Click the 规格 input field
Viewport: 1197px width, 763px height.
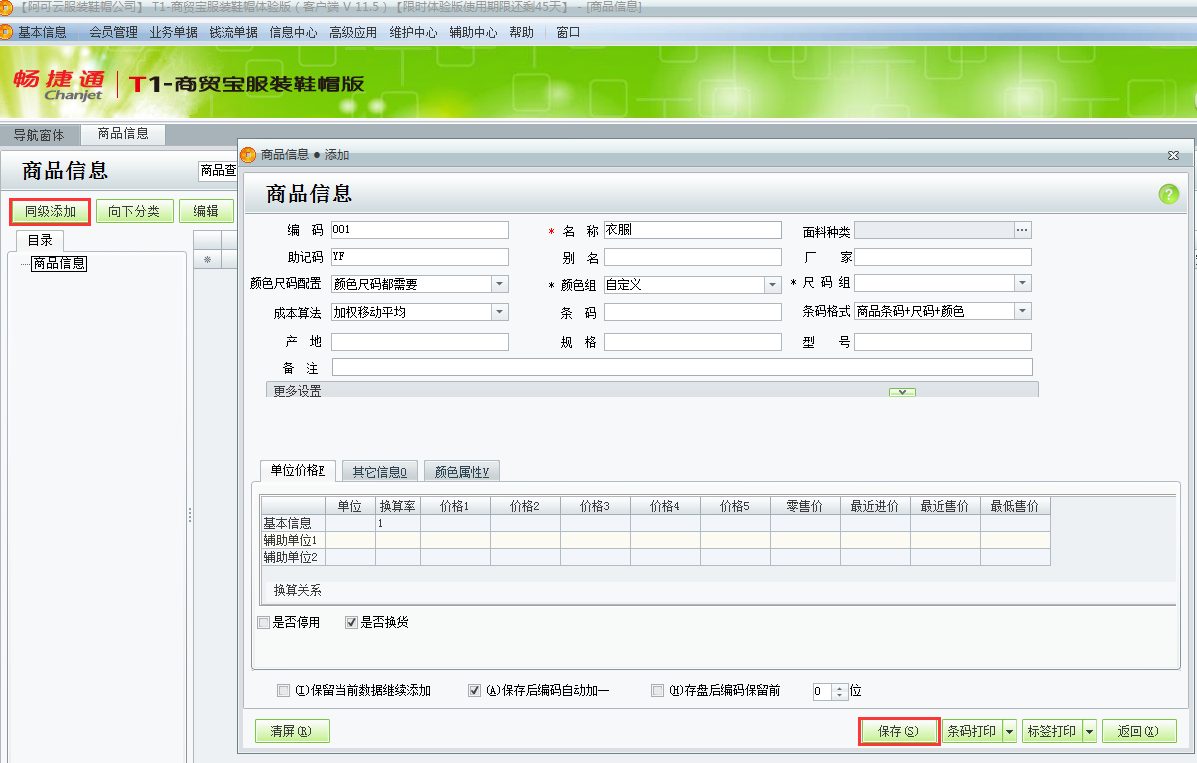pos(693,341)
